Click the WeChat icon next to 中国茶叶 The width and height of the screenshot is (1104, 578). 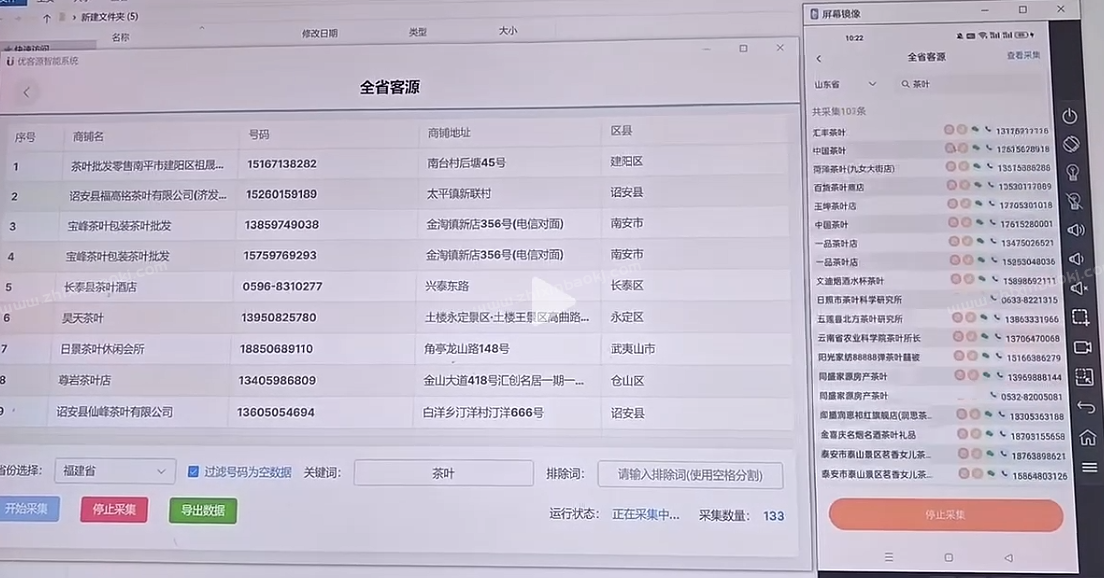pyautogui.click(x=975, y=145)
